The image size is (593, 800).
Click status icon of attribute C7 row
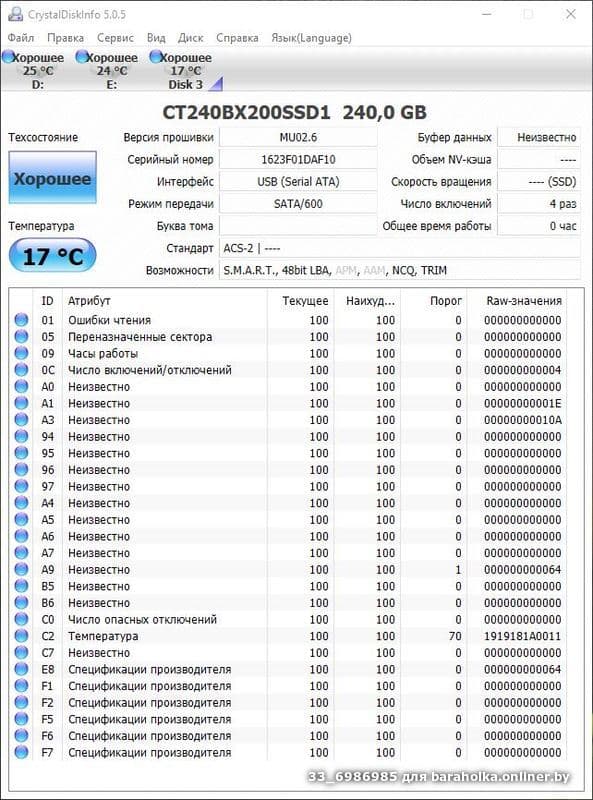[x=21, y=653]
